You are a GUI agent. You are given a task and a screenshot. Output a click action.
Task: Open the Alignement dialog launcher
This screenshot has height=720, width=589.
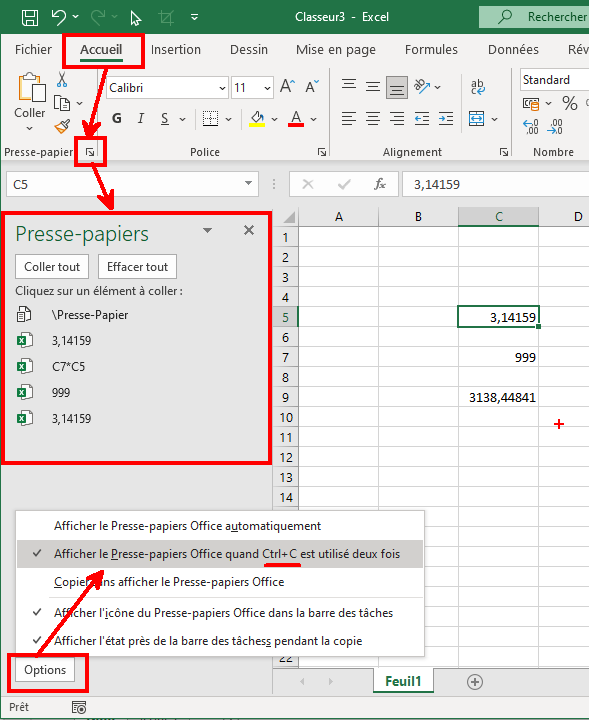[504, 152]
